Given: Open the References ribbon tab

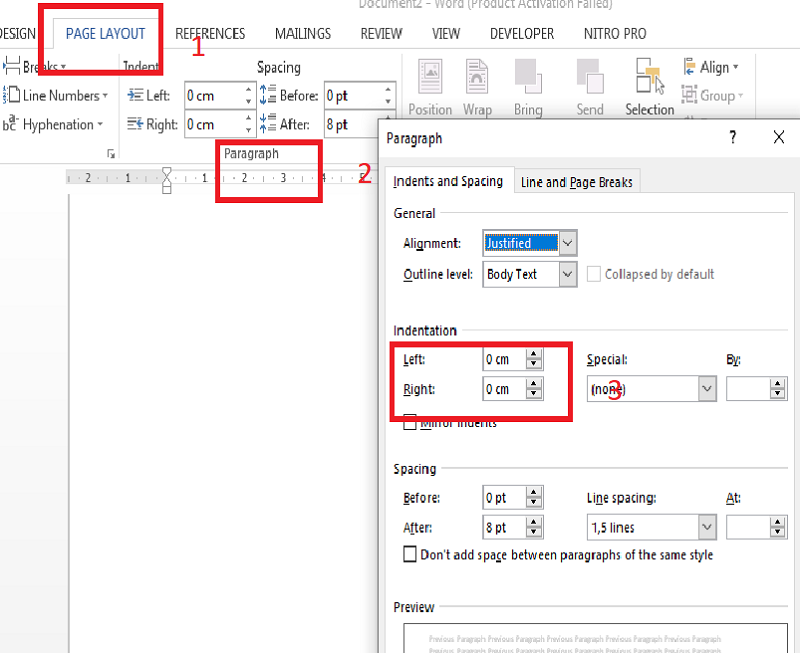Looking at the screenshot, I should tap(210, 34).
